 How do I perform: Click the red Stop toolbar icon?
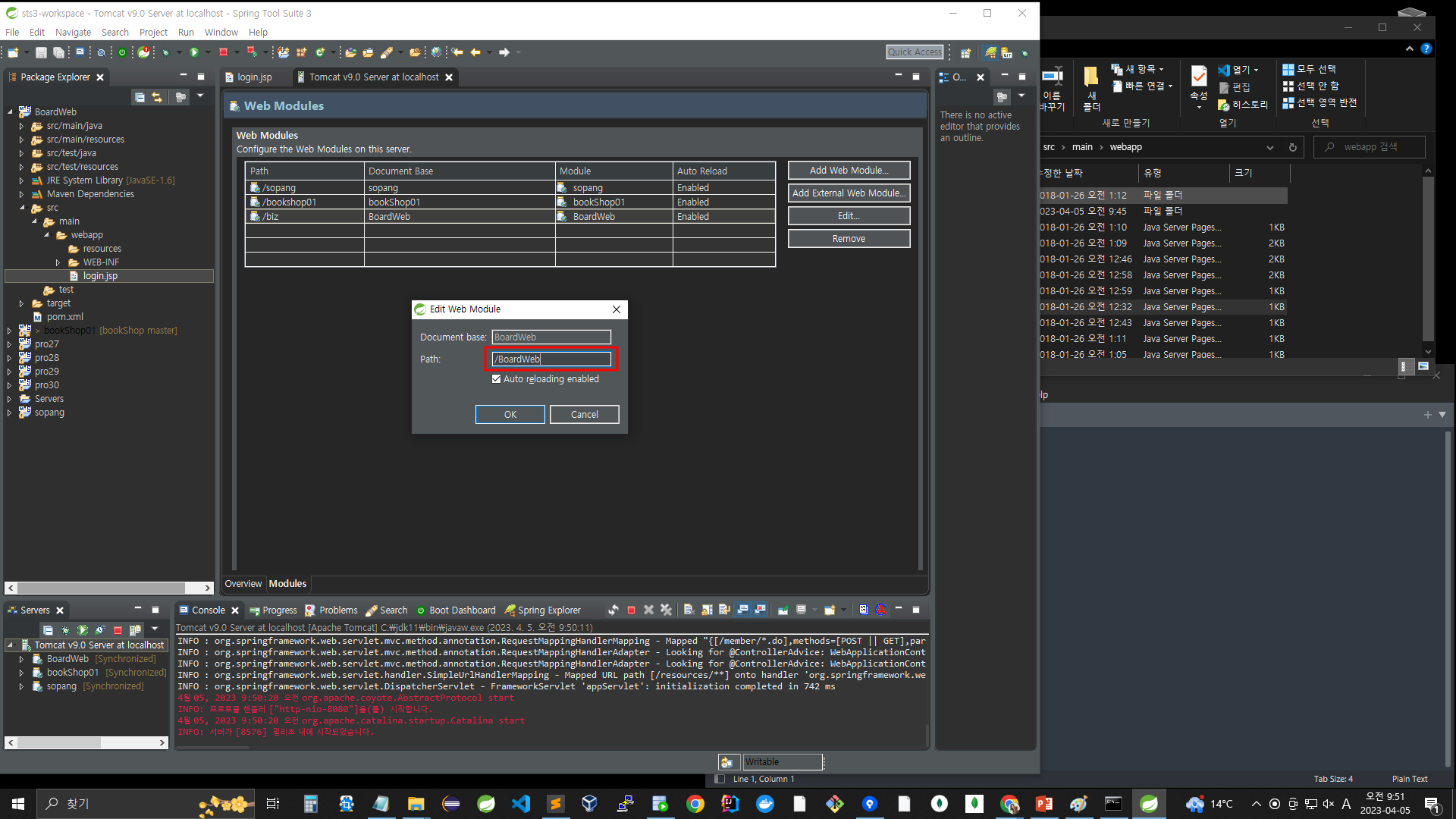pyautogui.click(x=223, y=52)
